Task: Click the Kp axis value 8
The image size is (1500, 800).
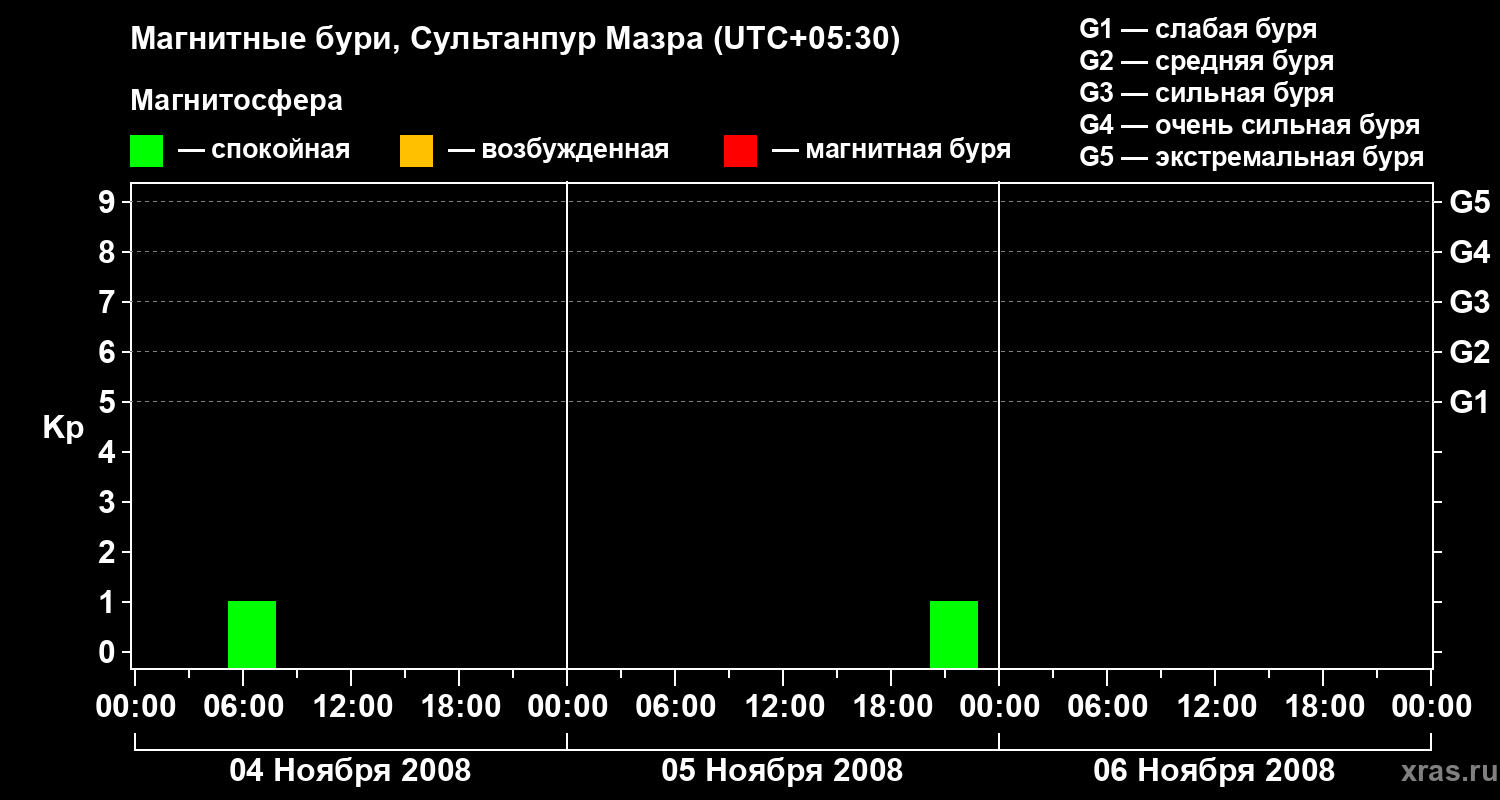Action: click(x=109, y=252)
